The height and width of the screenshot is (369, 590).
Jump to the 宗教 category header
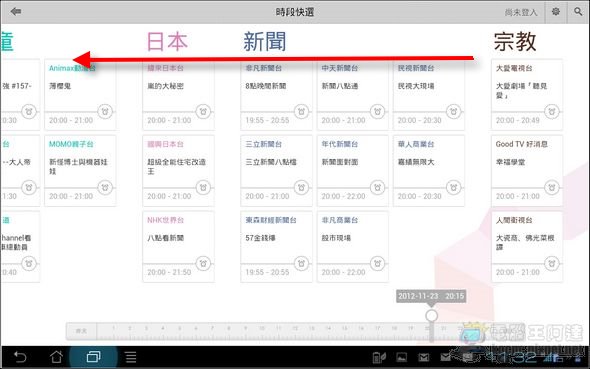pos(515,41)
